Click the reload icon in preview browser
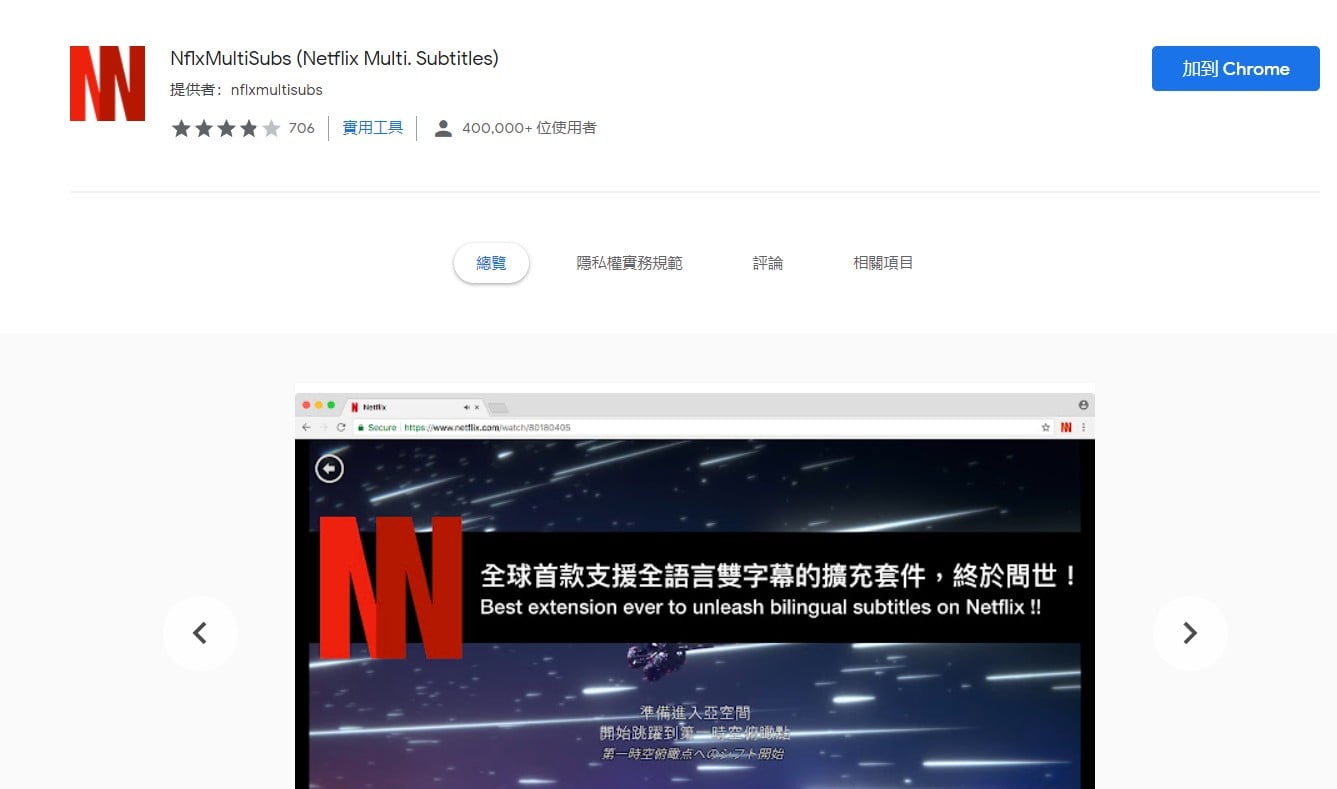 [x=341, y=427]
